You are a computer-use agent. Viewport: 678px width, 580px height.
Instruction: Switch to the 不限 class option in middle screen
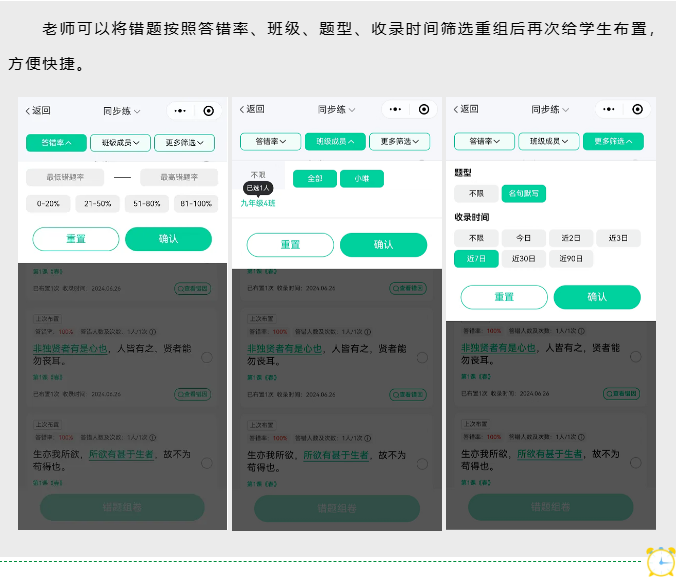(x=258, y=174)
